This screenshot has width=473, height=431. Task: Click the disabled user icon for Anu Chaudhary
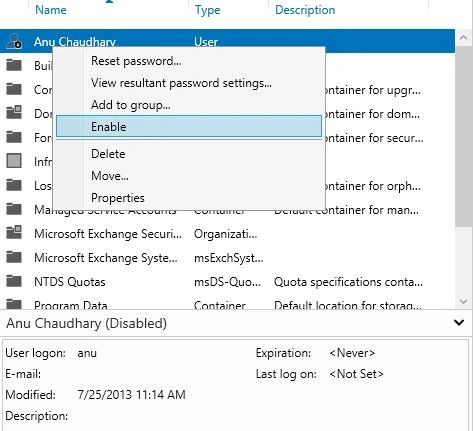(14, 41)
